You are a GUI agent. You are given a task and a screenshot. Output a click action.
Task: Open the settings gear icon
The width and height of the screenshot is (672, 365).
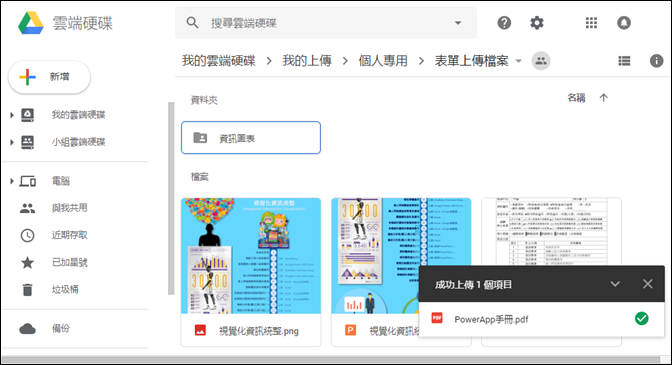click(x=537, y=22)
